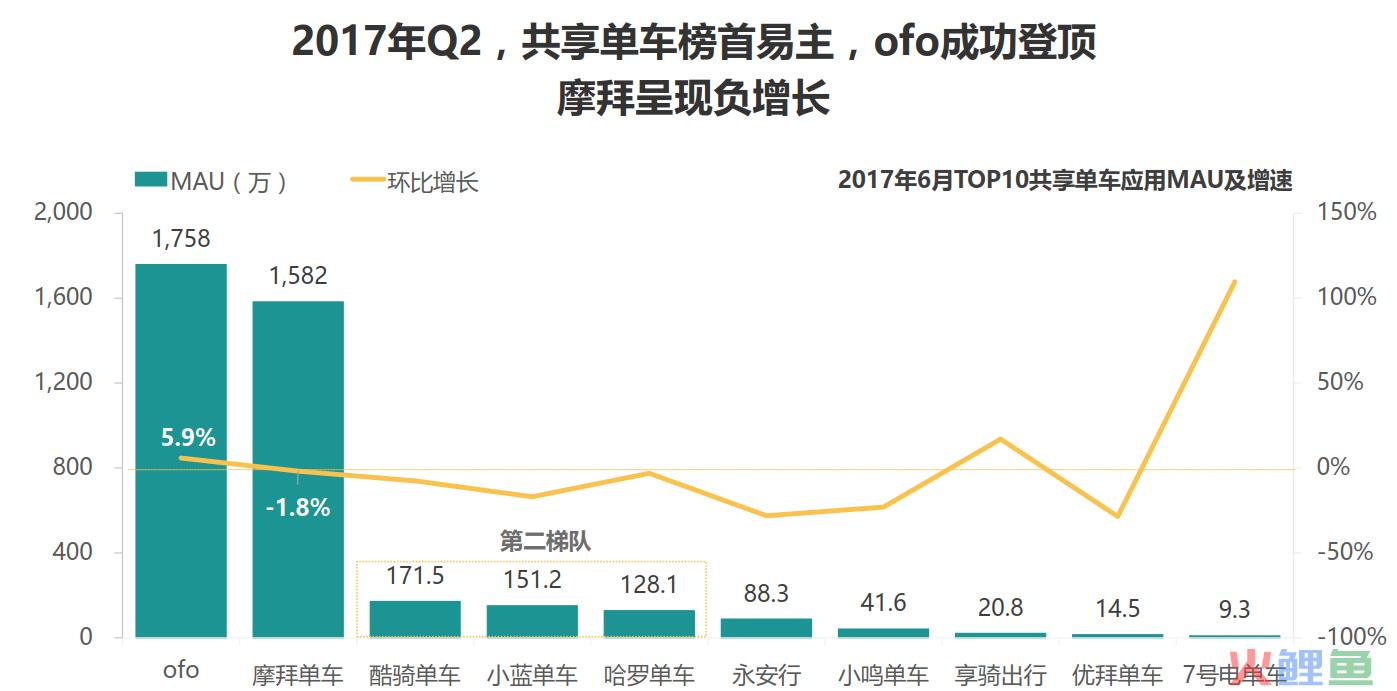Screen dimensions: 1397x691
Task: Click the 摩拜呈现负增长 title line
Action: (693, 100)
